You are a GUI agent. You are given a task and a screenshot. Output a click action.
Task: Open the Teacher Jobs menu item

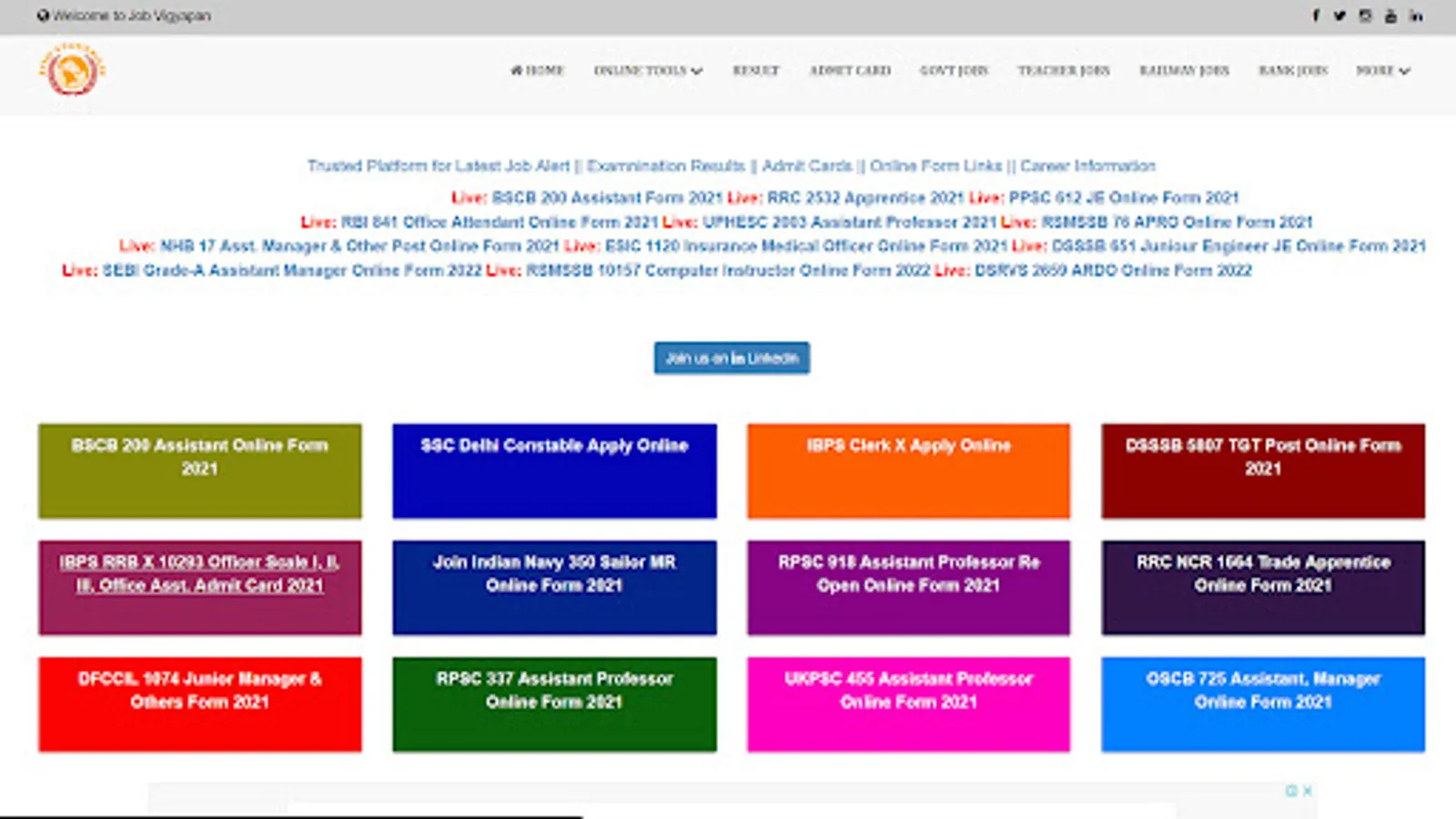1064,70
